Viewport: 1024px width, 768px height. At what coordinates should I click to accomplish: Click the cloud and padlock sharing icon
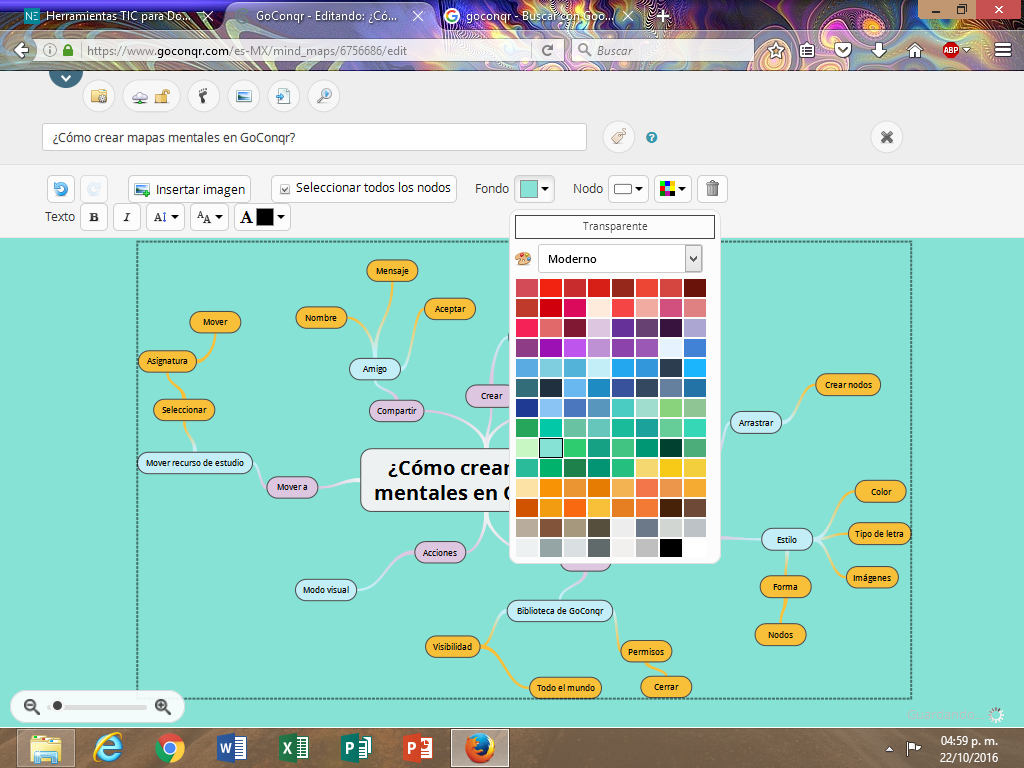(x=152, y=96)
